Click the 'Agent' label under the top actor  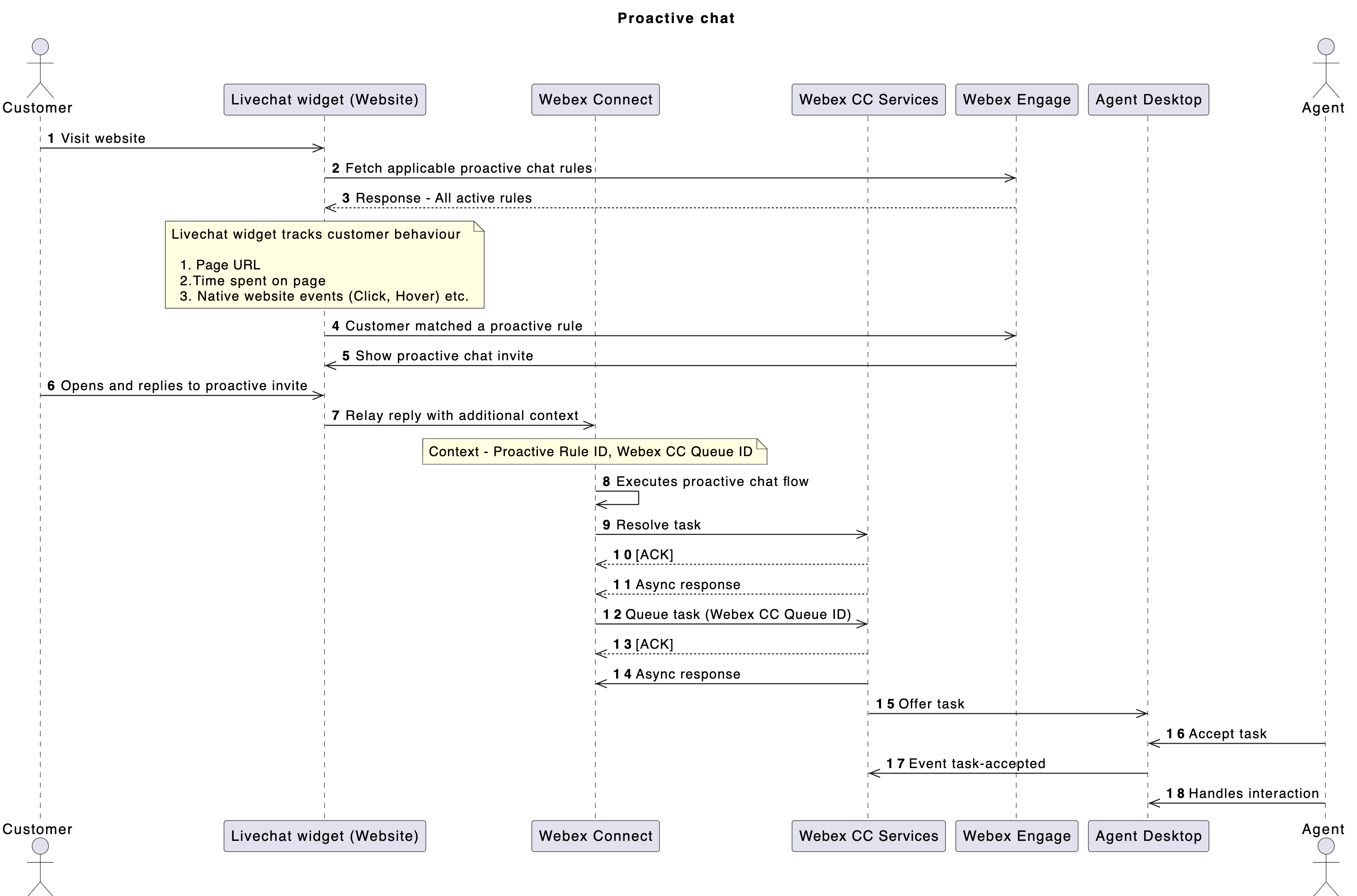[1323, 108]
